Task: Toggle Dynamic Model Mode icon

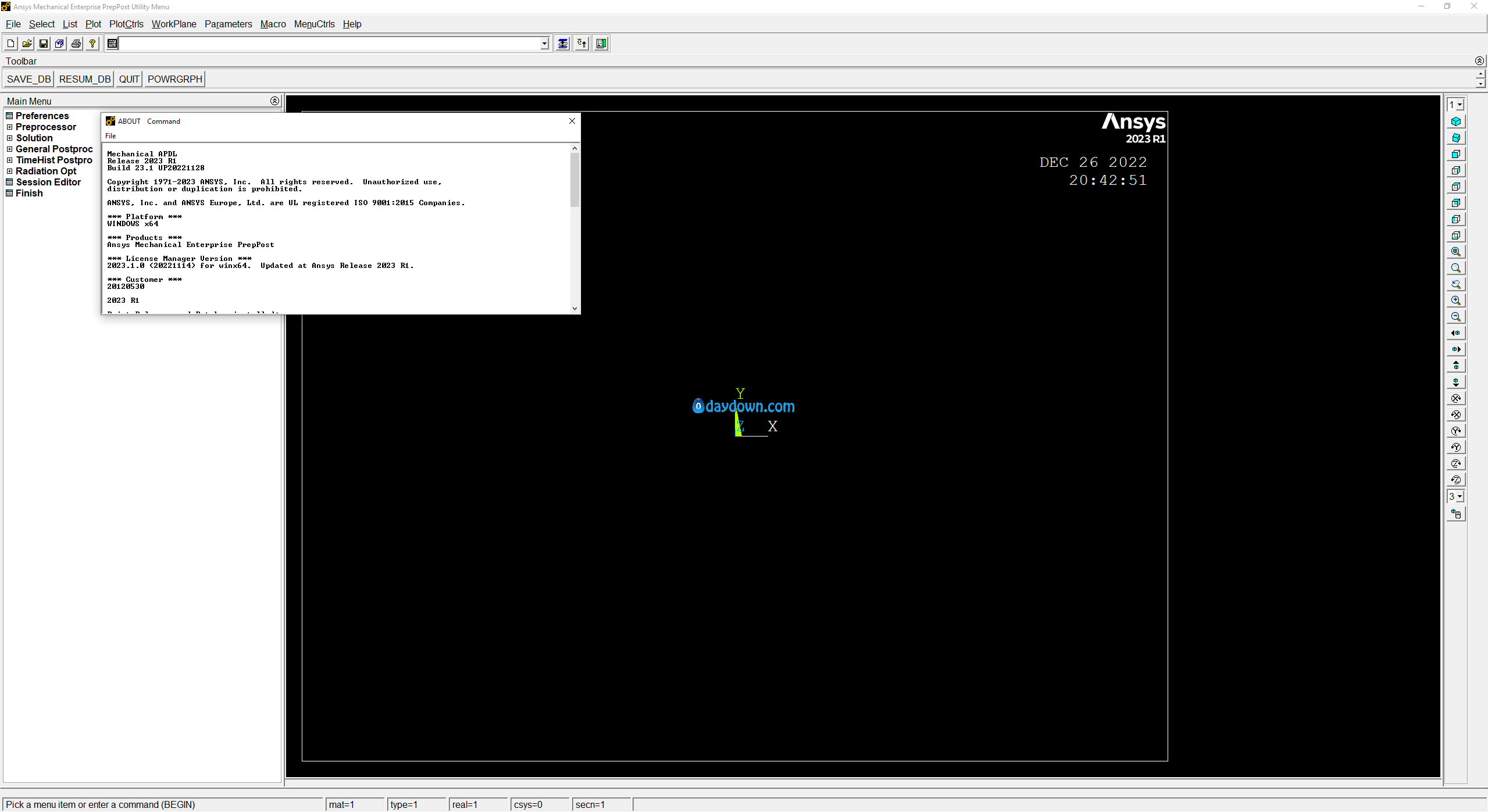Action: 1456,514
